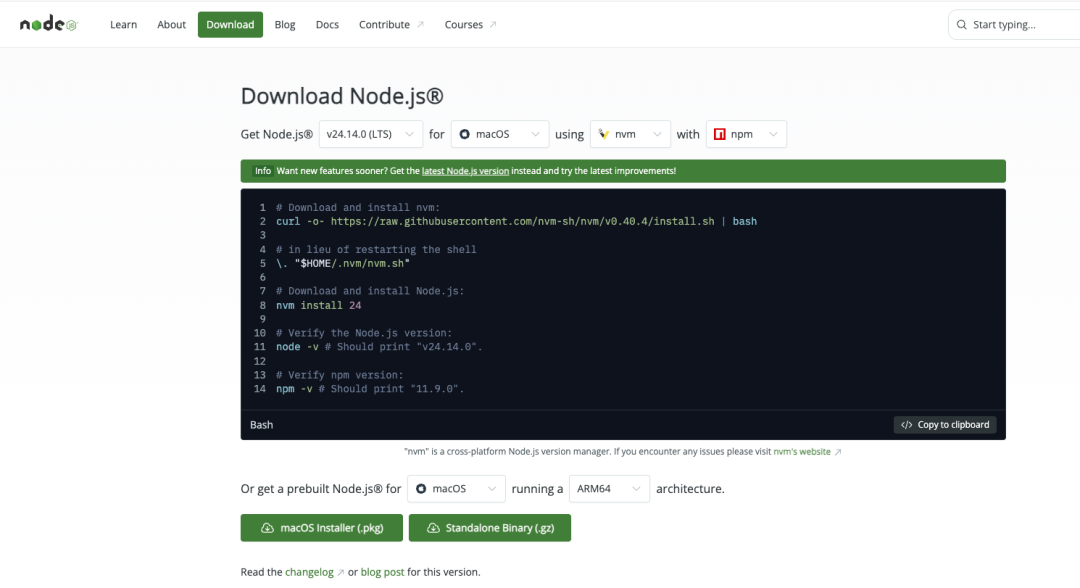
Task: Open the Docs navigation item
Action: click(327, 24)
